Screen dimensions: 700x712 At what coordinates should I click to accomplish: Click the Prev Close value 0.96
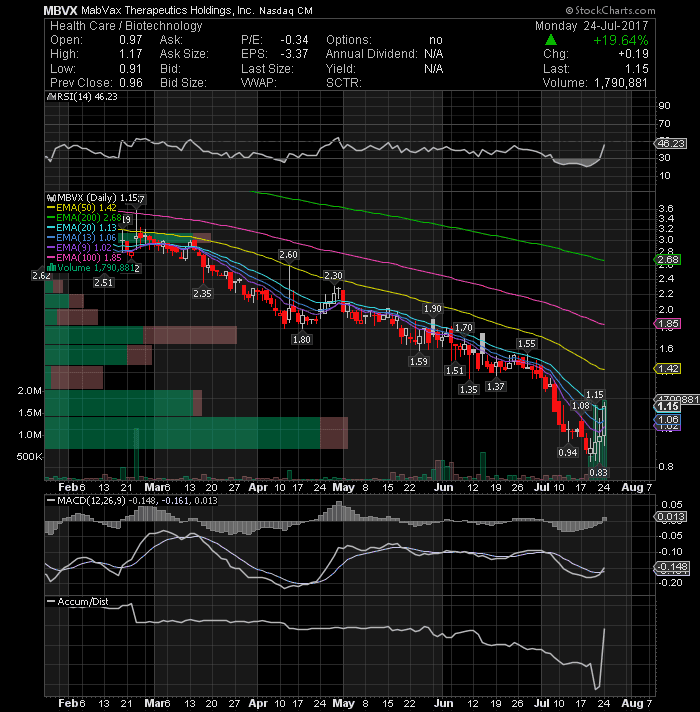[131, 83]
